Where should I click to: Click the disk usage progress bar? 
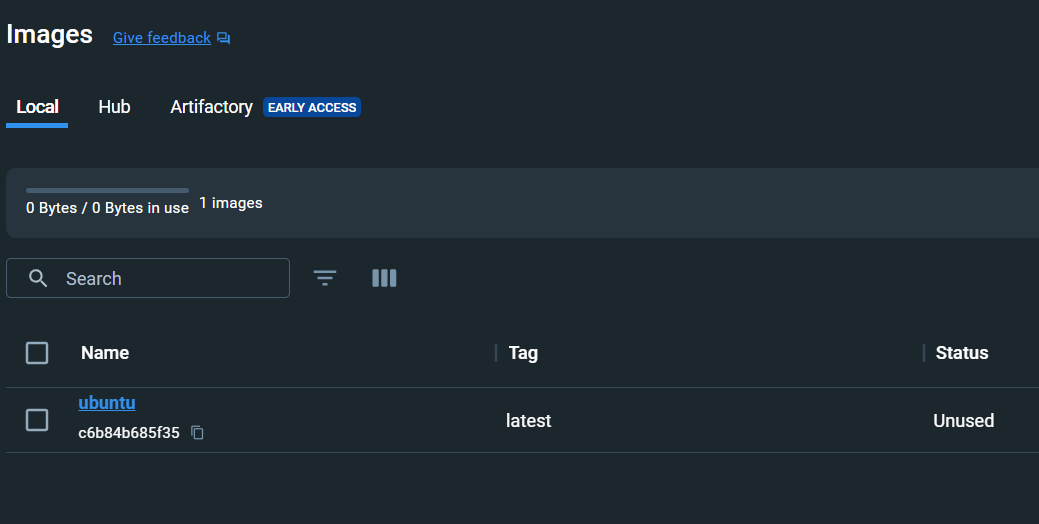(x=107, y=190)
